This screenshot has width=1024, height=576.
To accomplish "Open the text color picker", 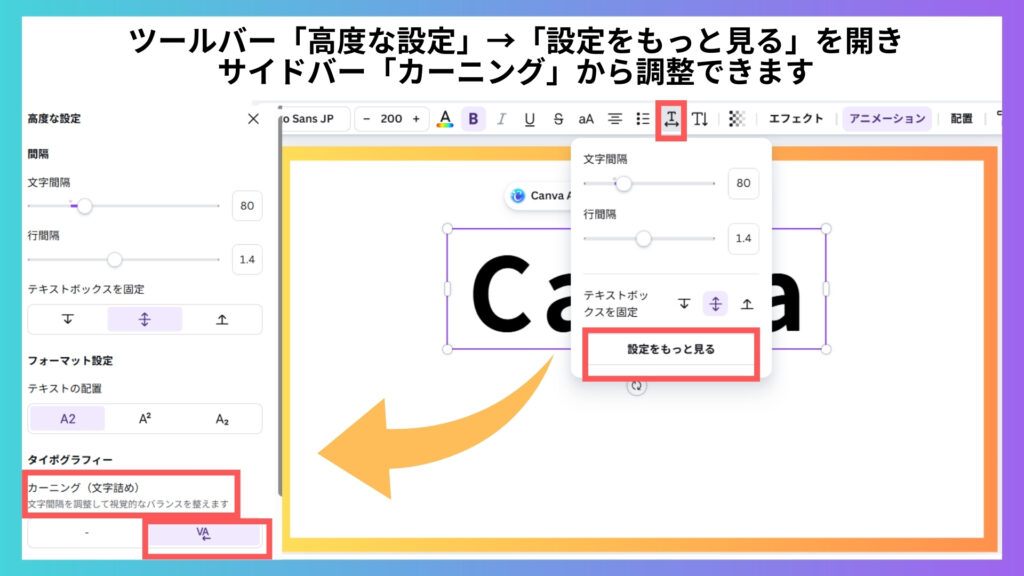I will tap(445, 119).
